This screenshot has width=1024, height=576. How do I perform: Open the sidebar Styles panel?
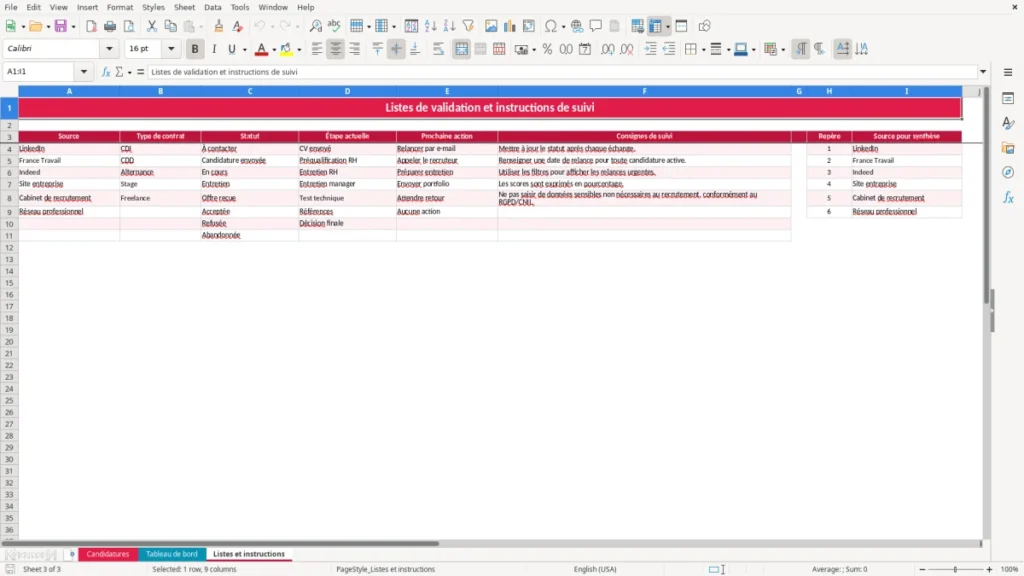tap(1008, 123)
